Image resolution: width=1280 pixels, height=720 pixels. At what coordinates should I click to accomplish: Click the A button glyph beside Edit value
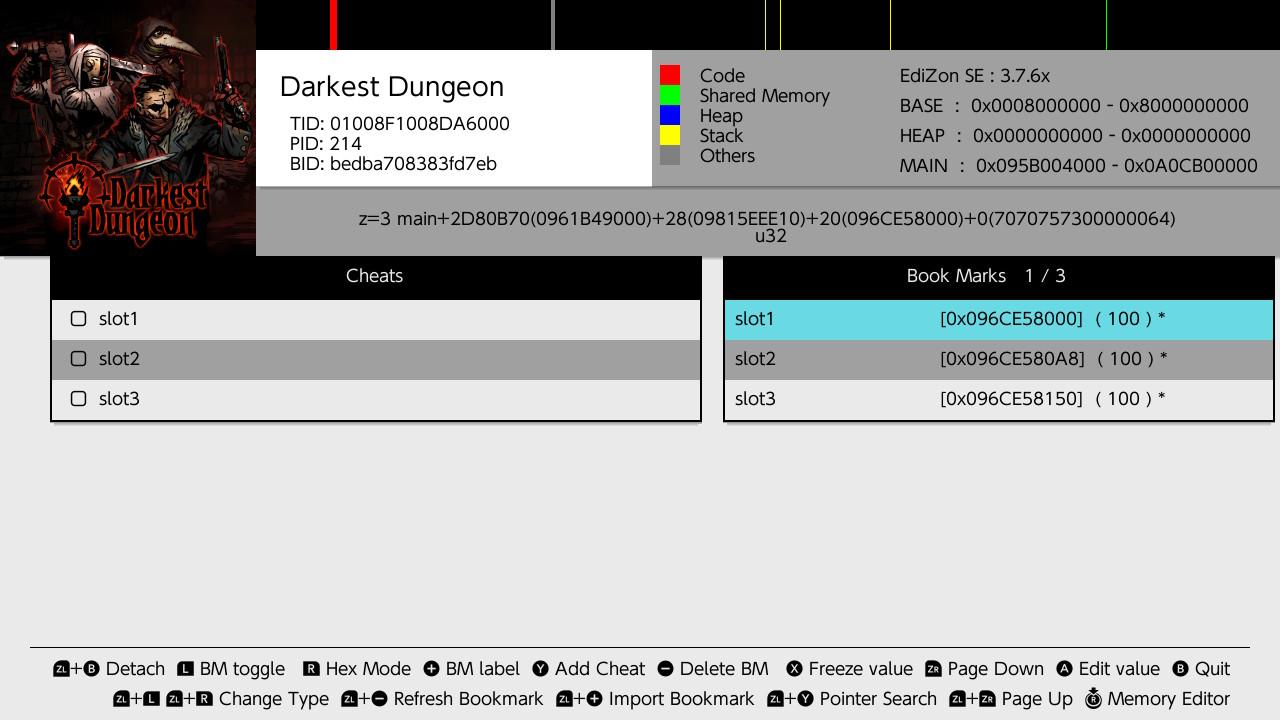(x=1064, y=669)
